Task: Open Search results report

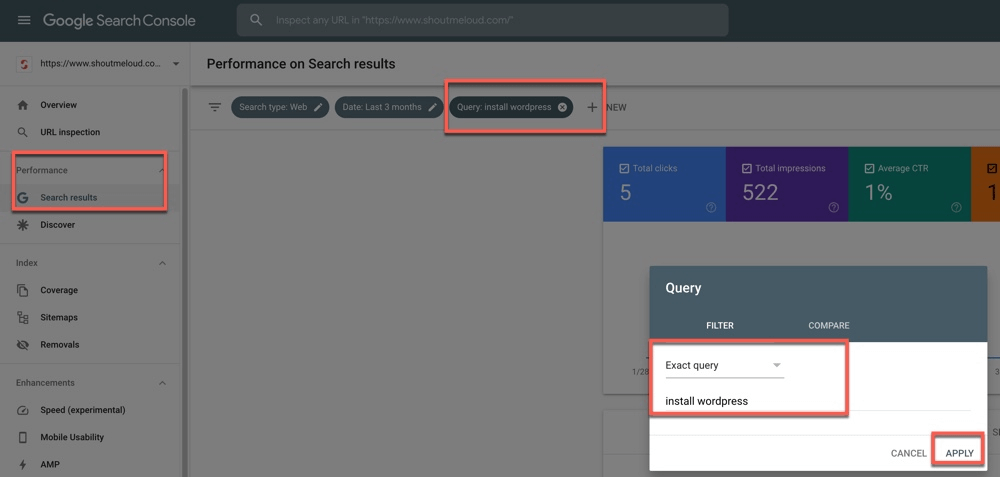Action: [x=69, y=198]
